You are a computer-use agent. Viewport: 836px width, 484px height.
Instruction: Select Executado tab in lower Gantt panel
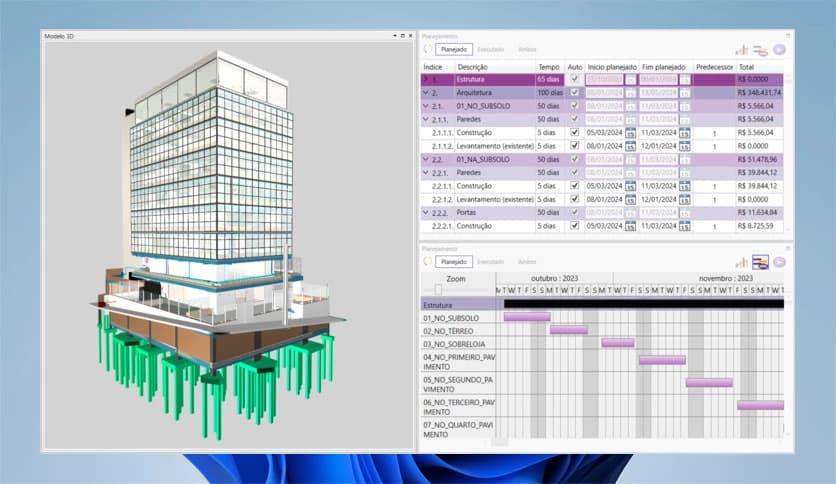[491, 262]
